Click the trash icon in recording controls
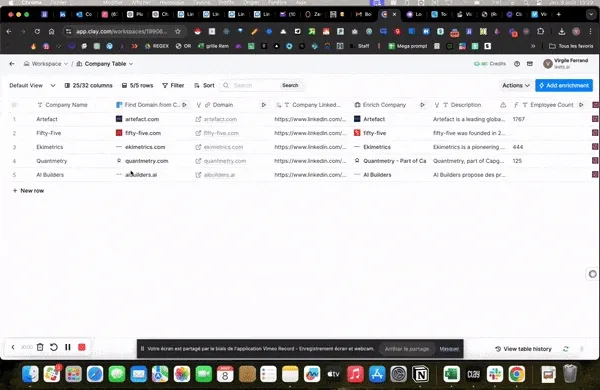 (40, 347)
